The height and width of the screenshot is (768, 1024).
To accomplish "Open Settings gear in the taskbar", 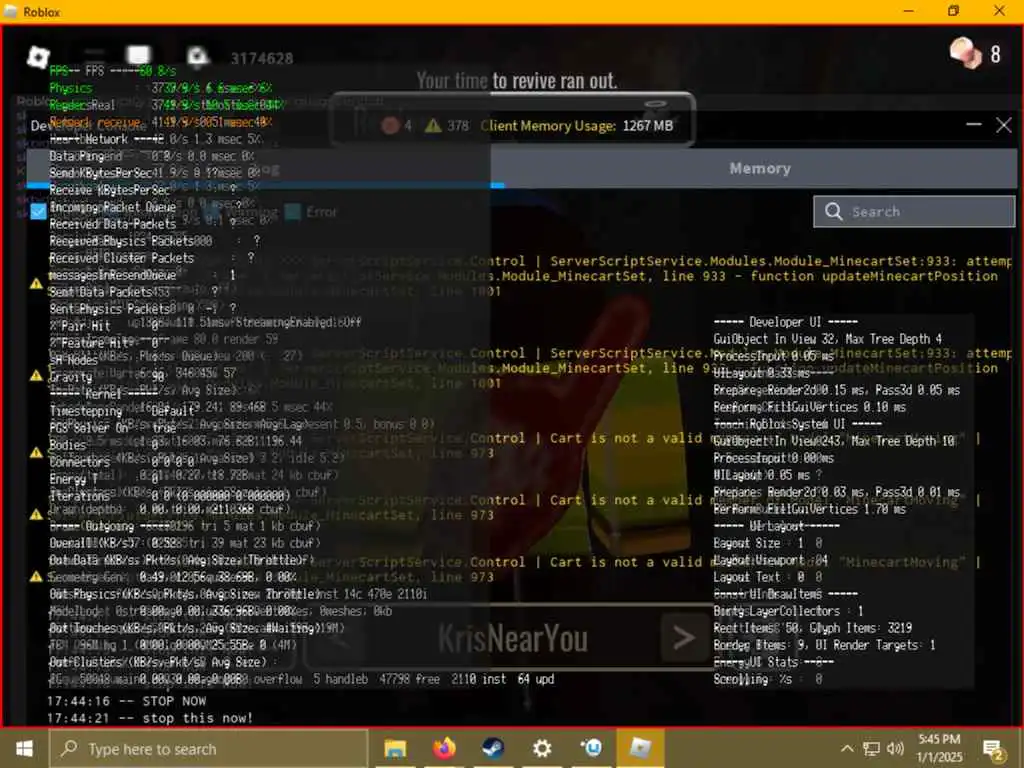I will pos(542,748).
